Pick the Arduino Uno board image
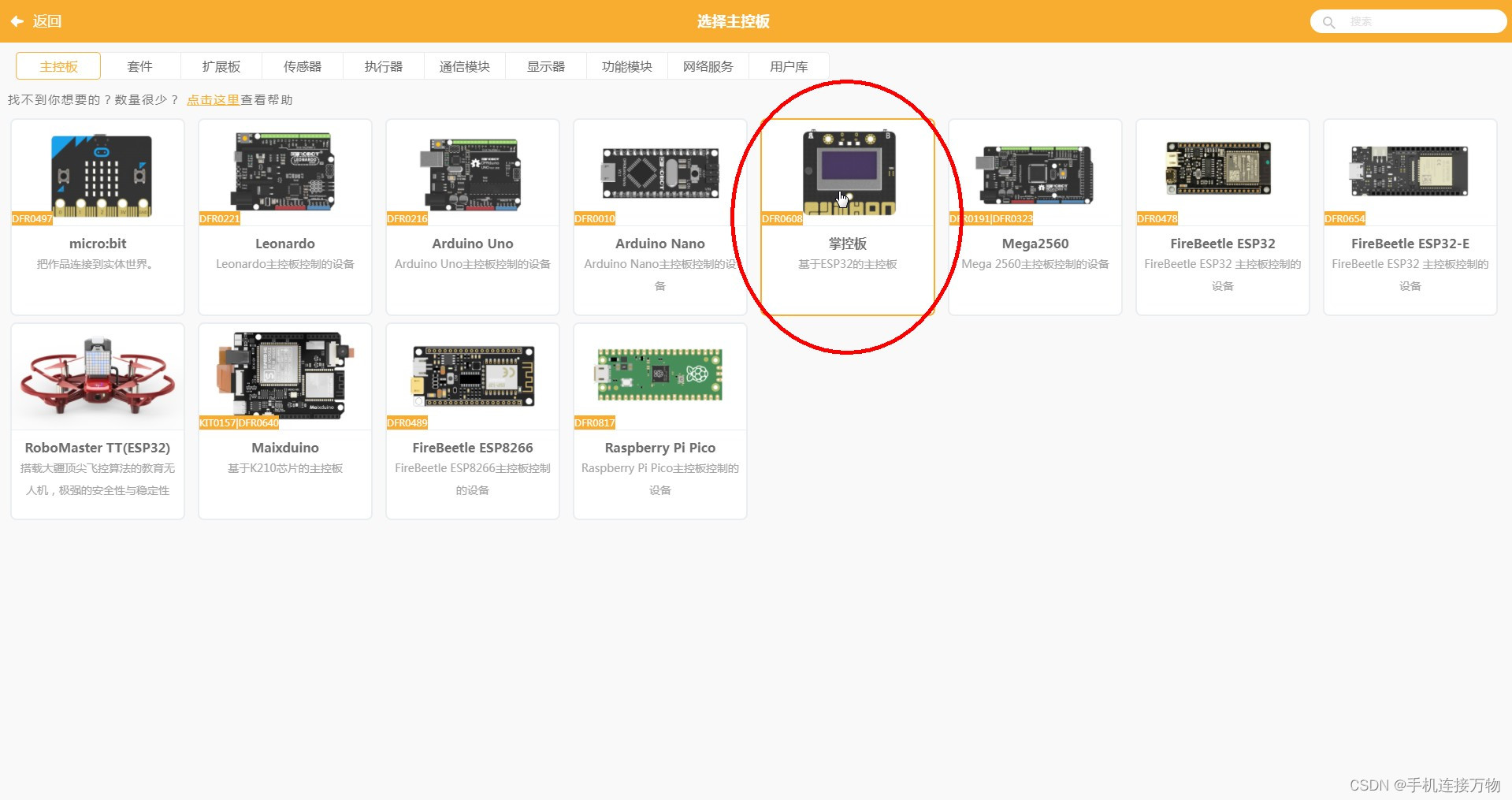 471,174
